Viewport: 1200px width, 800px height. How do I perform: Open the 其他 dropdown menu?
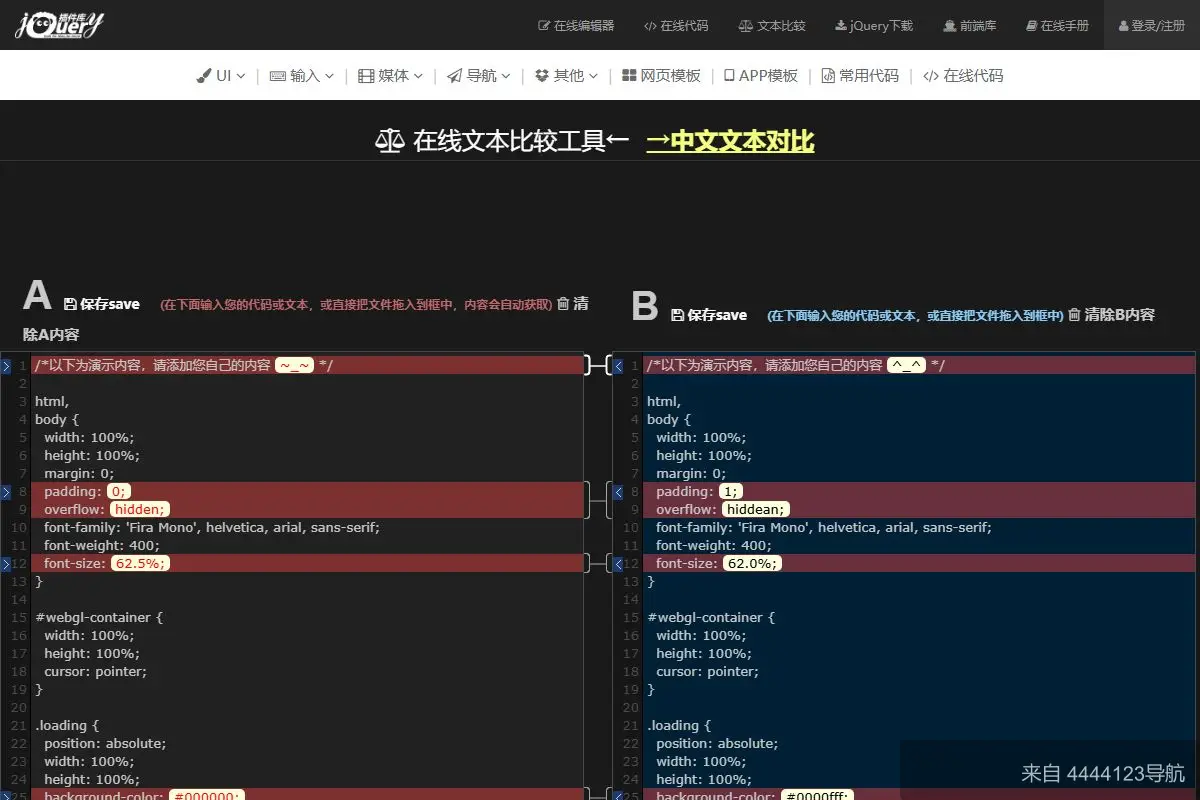click(566, 75)
